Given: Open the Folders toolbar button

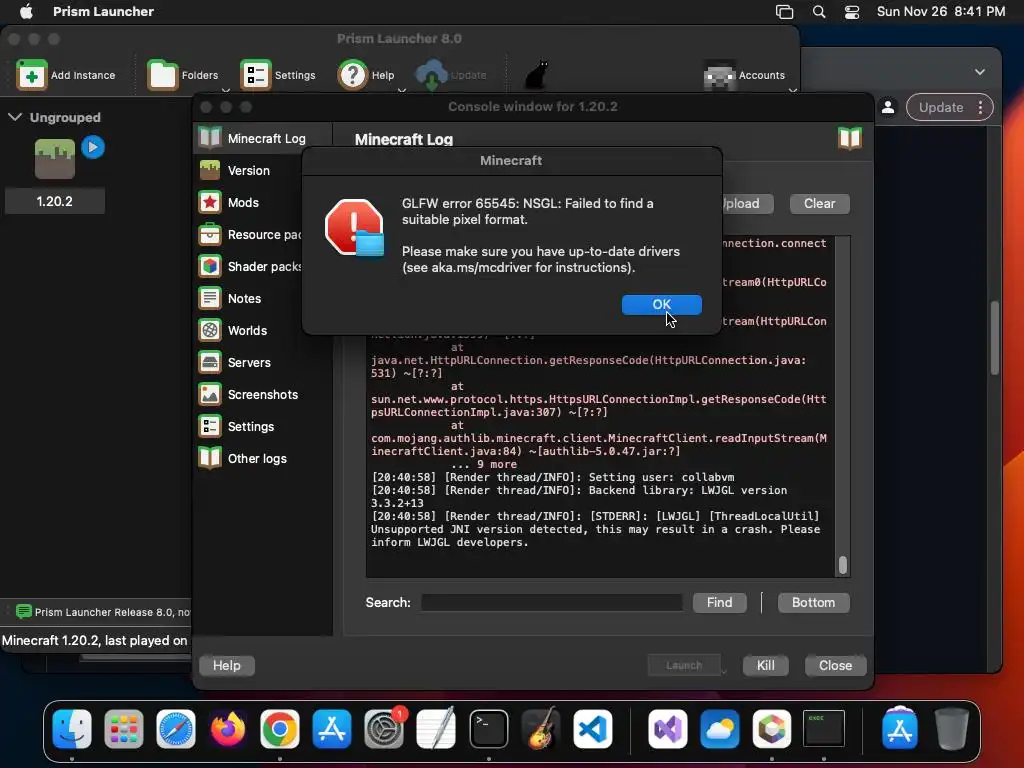Looking at the screenshot, I should 183,74.
